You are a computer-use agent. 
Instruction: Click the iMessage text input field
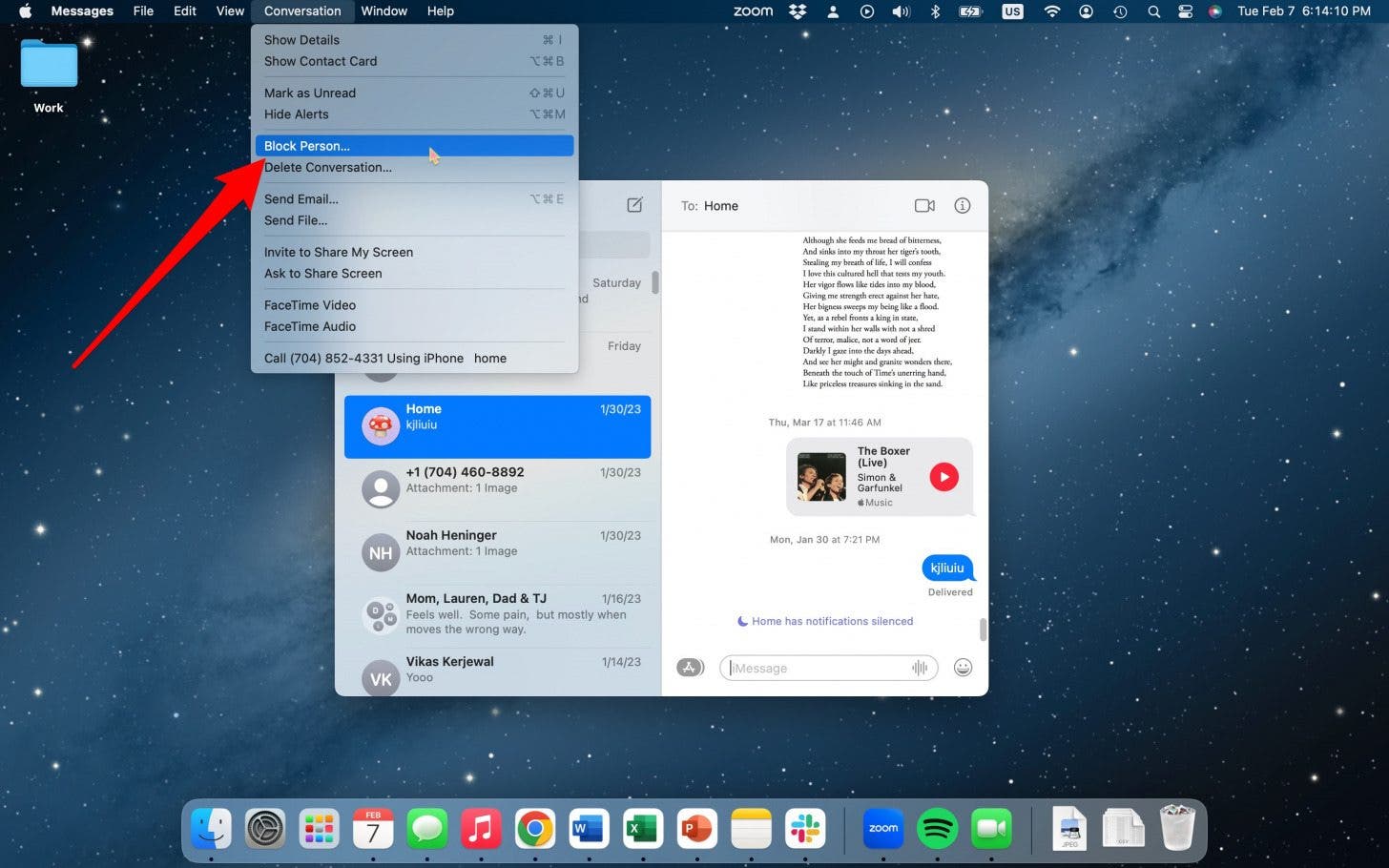coord(820,668)
